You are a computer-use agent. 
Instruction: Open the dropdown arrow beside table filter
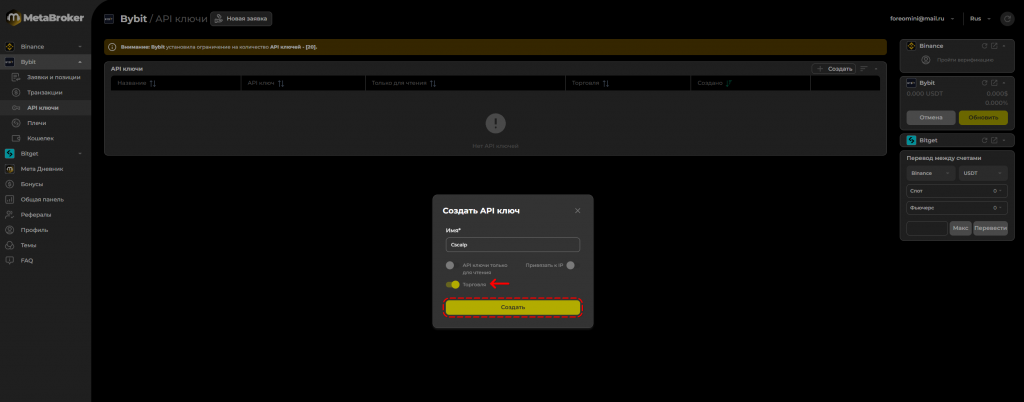point(876,69)
